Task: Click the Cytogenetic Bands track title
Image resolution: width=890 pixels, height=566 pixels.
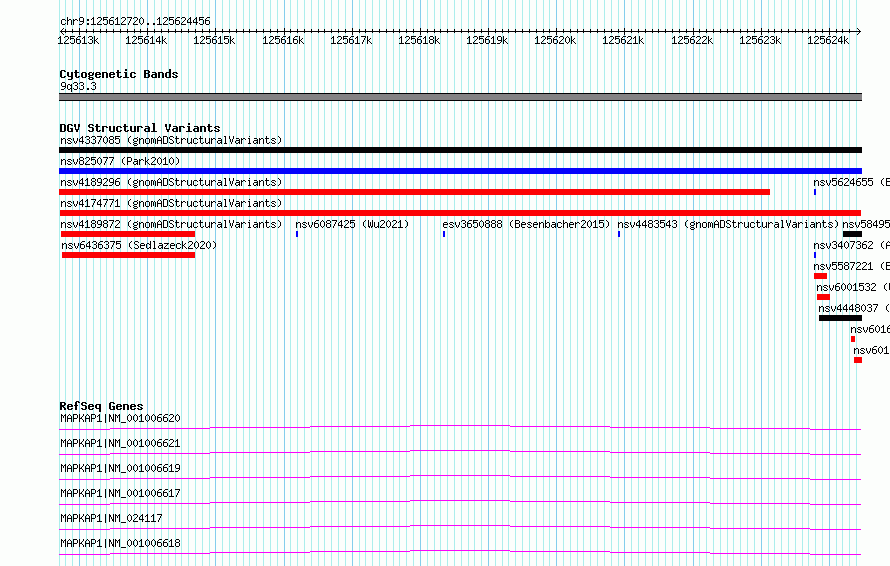Action: pyautogui.click(x=119, y=74)
